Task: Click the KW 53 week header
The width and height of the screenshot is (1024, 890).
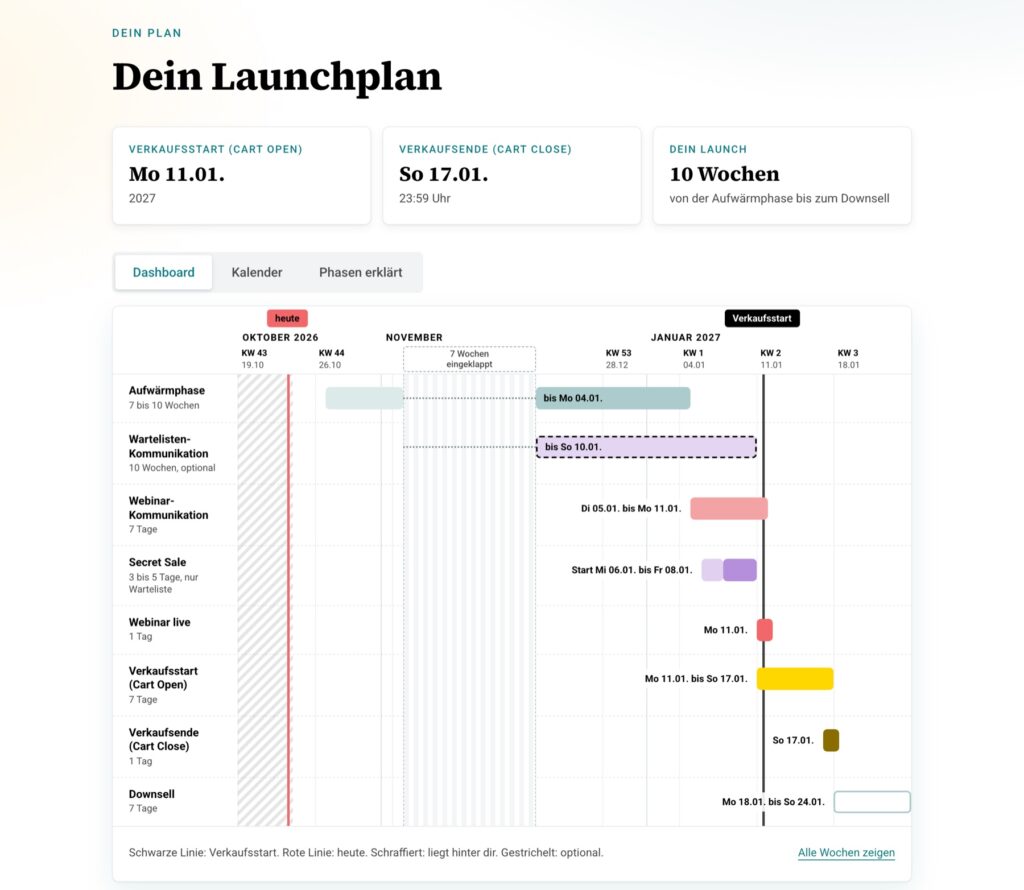Action: click(x=618, y=358)
